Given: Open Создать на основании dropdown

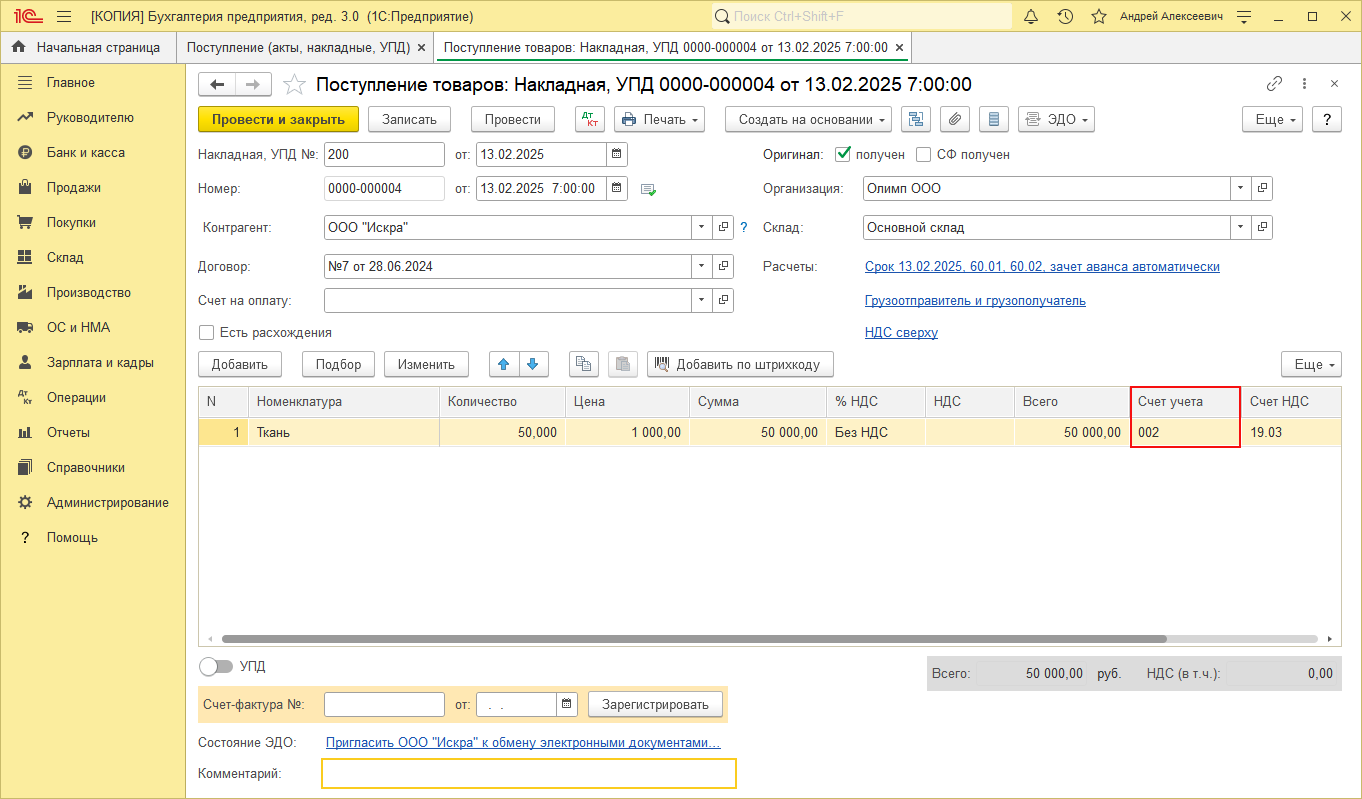Looking at the screenshot, I should click(x=809, y=119).
